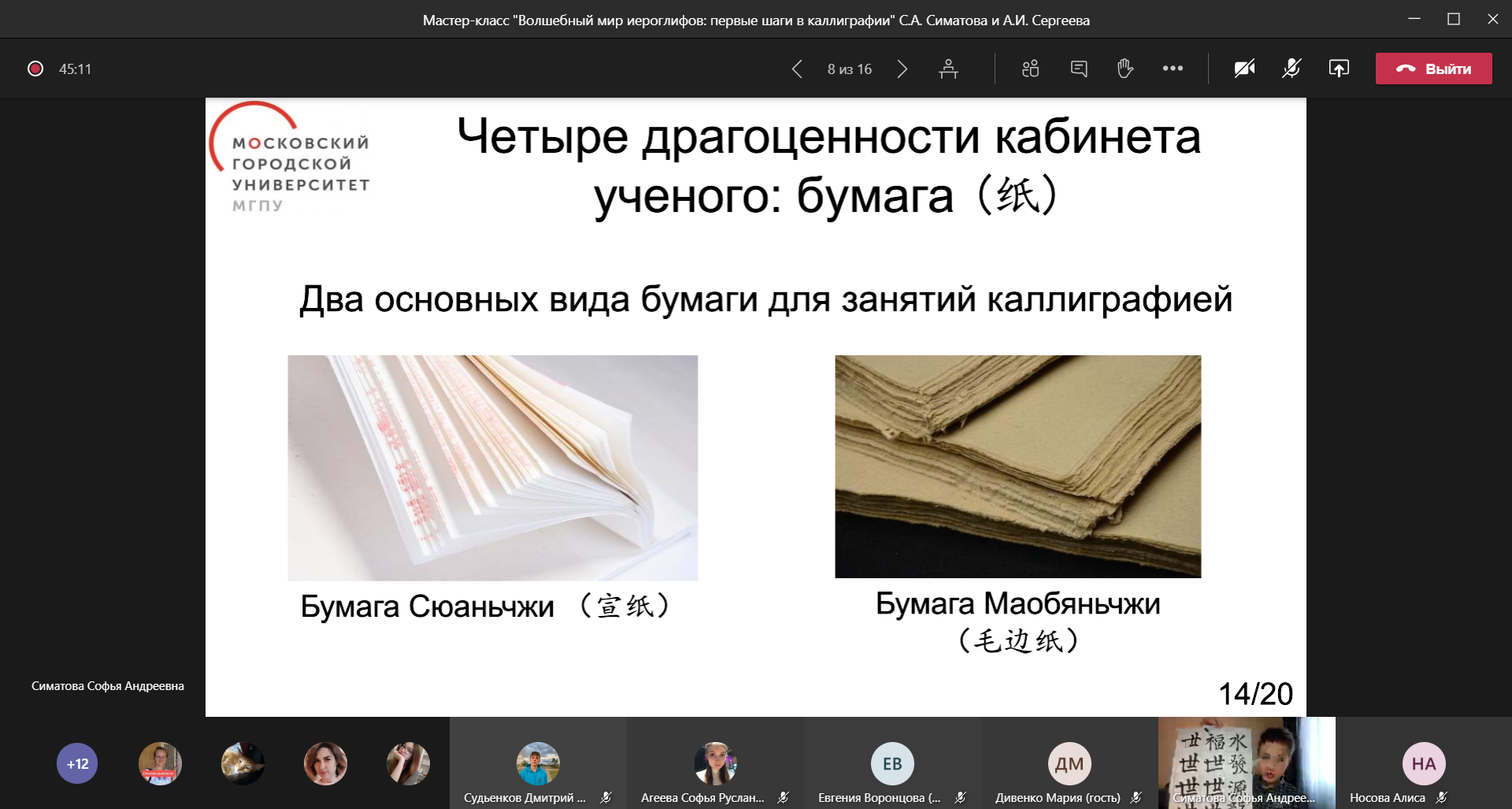The height and width of the screenshot is (809, 1512).
Task: Share your screen
Action: [x=1340, y=69]
